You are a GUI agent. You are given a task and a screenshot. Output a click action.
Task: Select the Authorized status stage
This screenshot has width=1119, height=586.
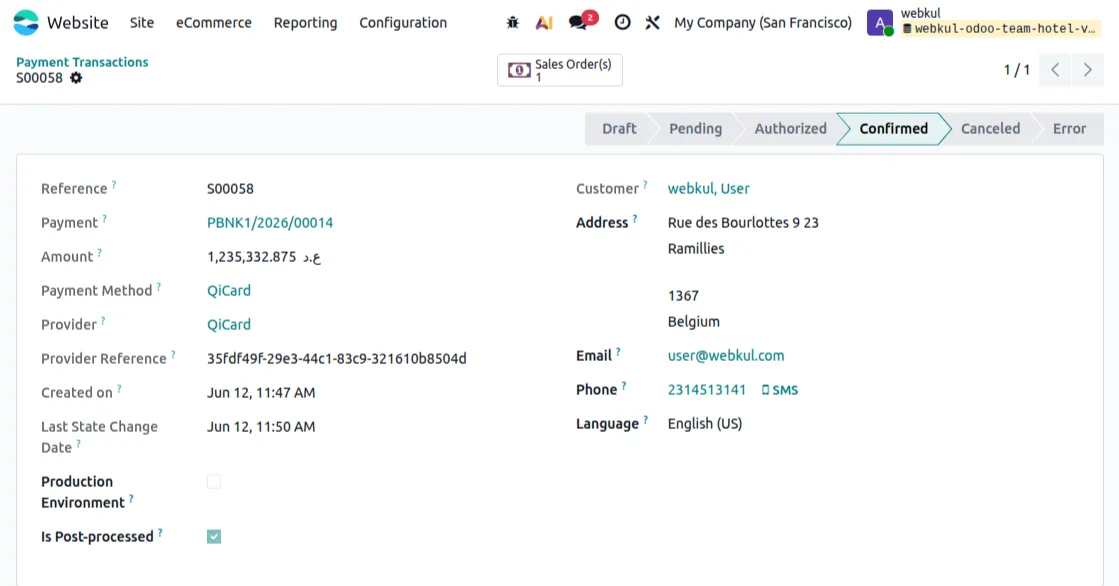(x=790, y=128)
